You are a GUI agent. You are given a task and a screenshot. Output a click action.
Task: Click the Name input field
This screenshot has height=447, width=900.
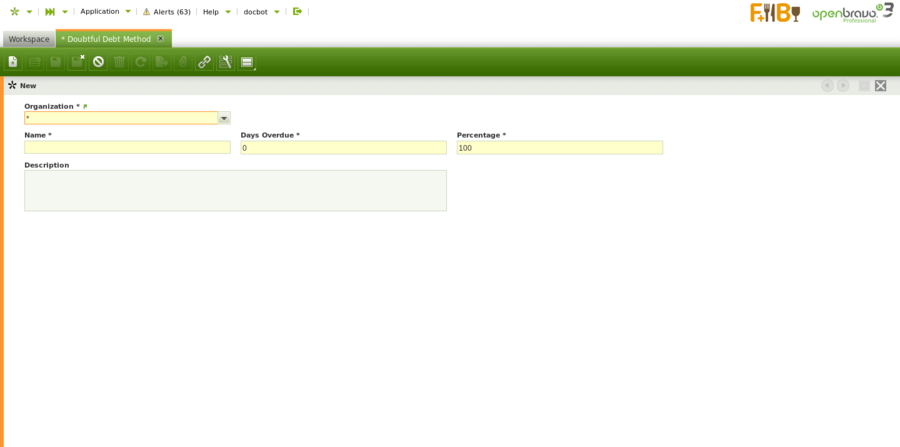click(x=127, y=147)
